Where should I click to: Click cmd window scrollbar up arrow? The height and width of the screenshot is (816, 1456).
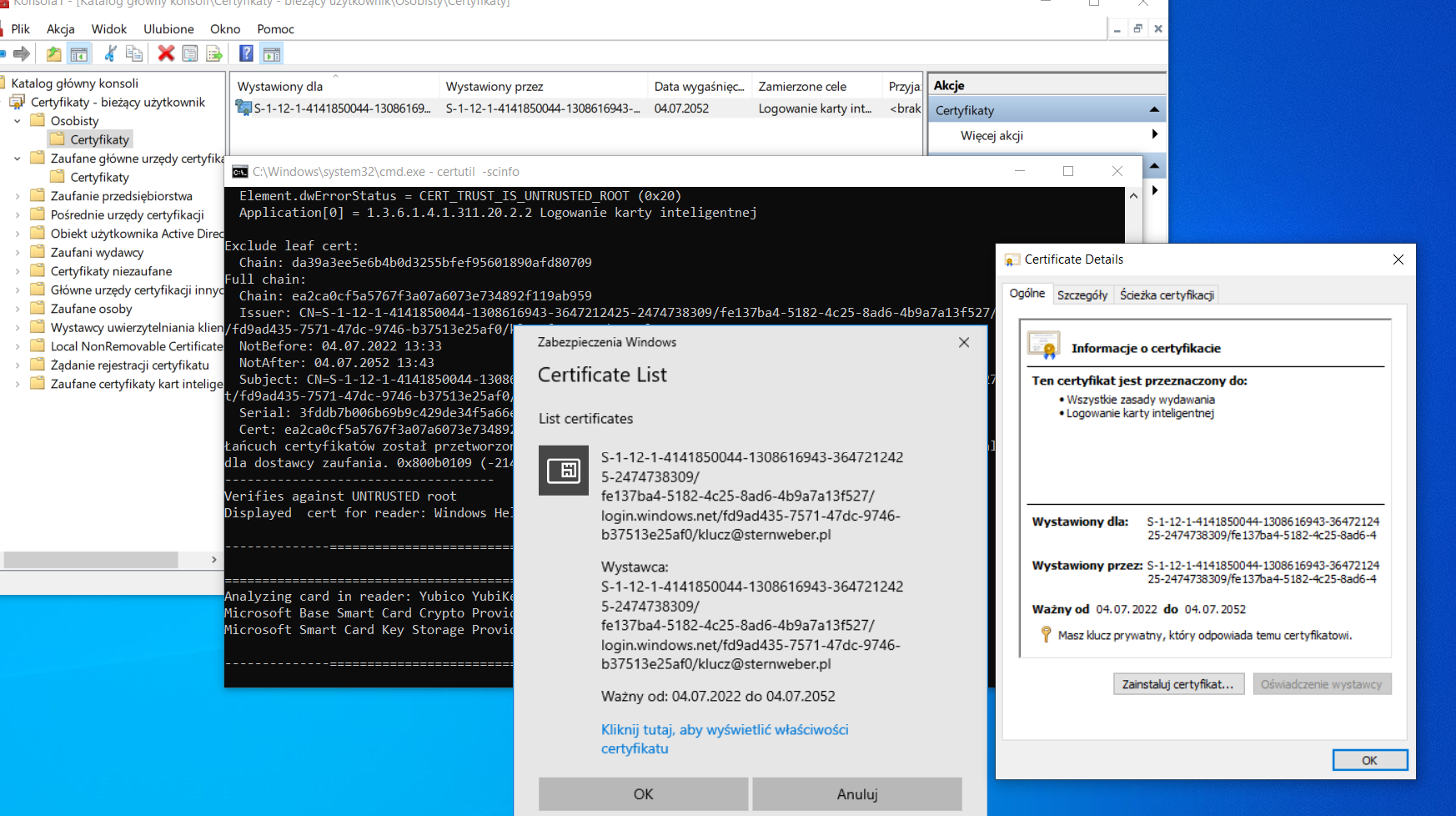pos(1133,196)
